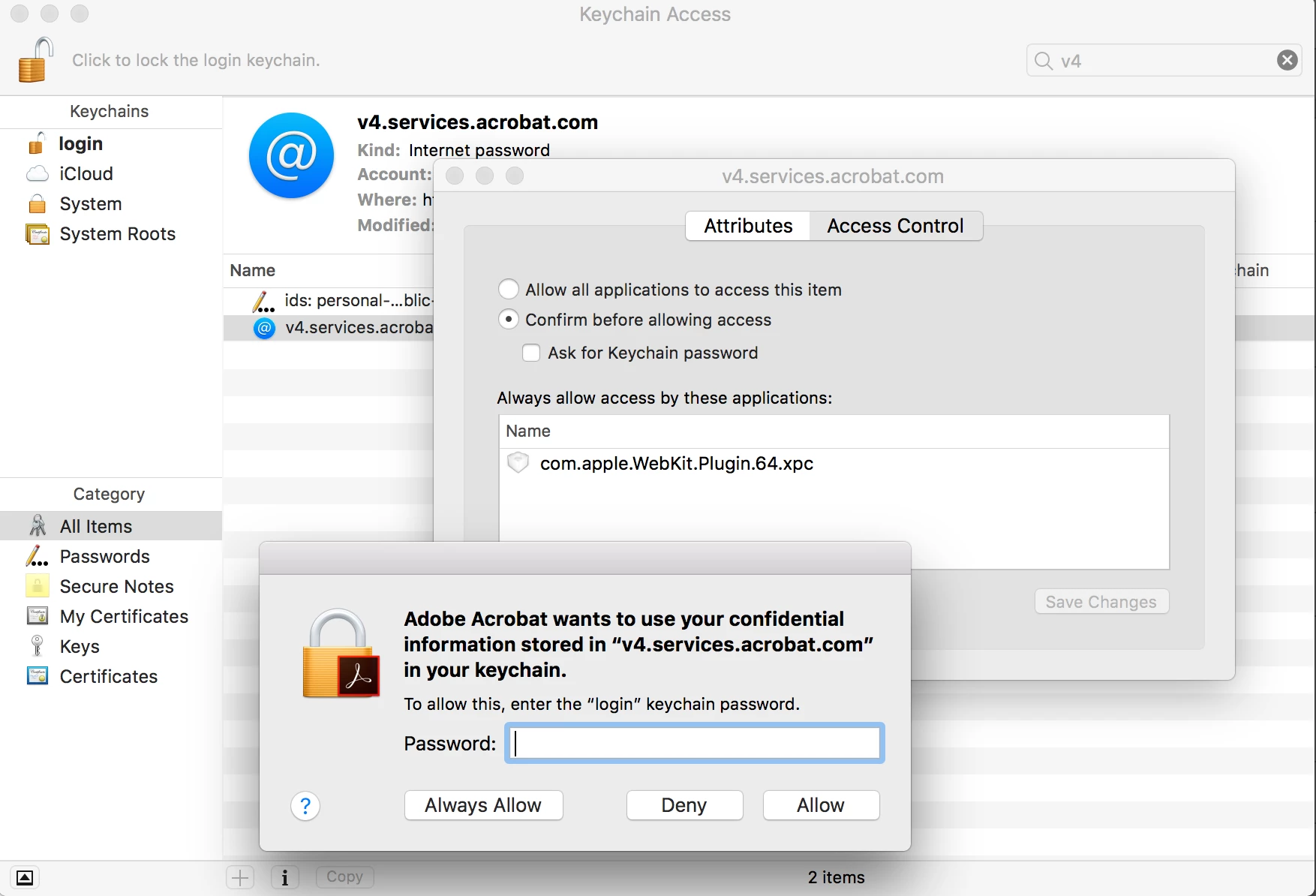Viewport: 1316px width, 896px height.
Task: Click the pencil icon of ids: personal row
Action: pos(263,302)
